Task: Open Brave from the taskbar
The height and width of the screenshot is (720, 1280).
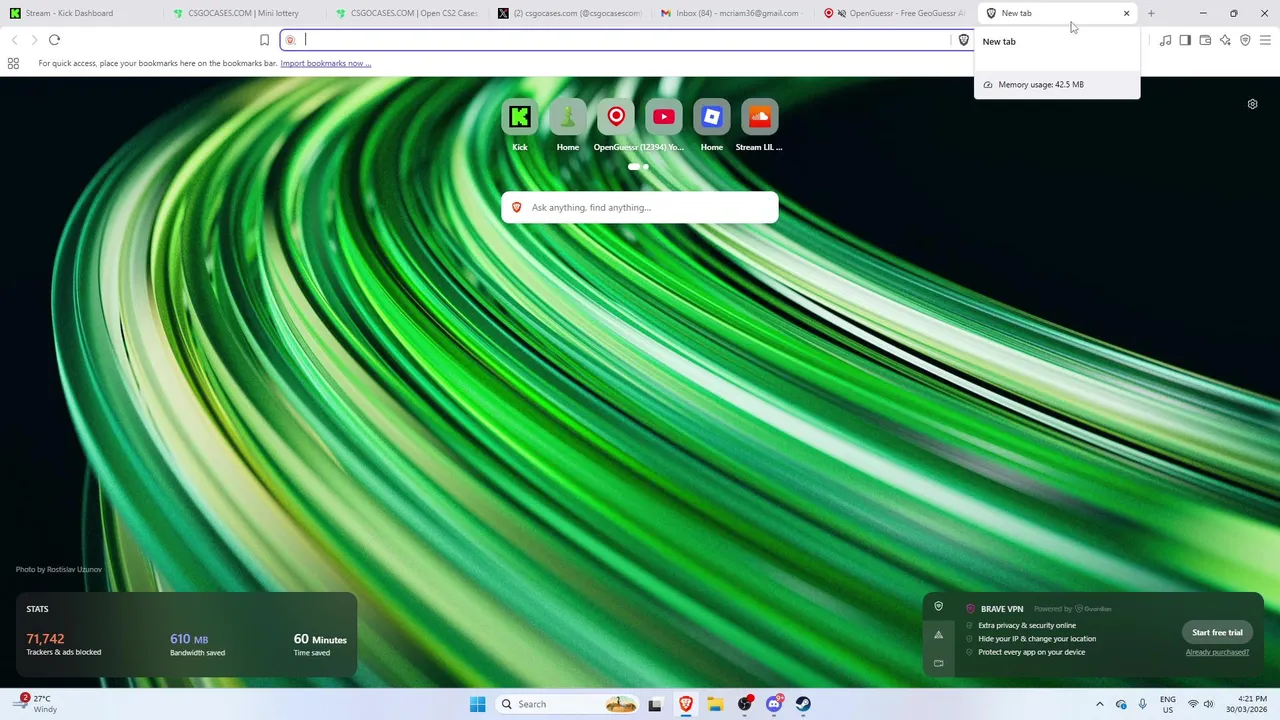Action: coord(686,704)
